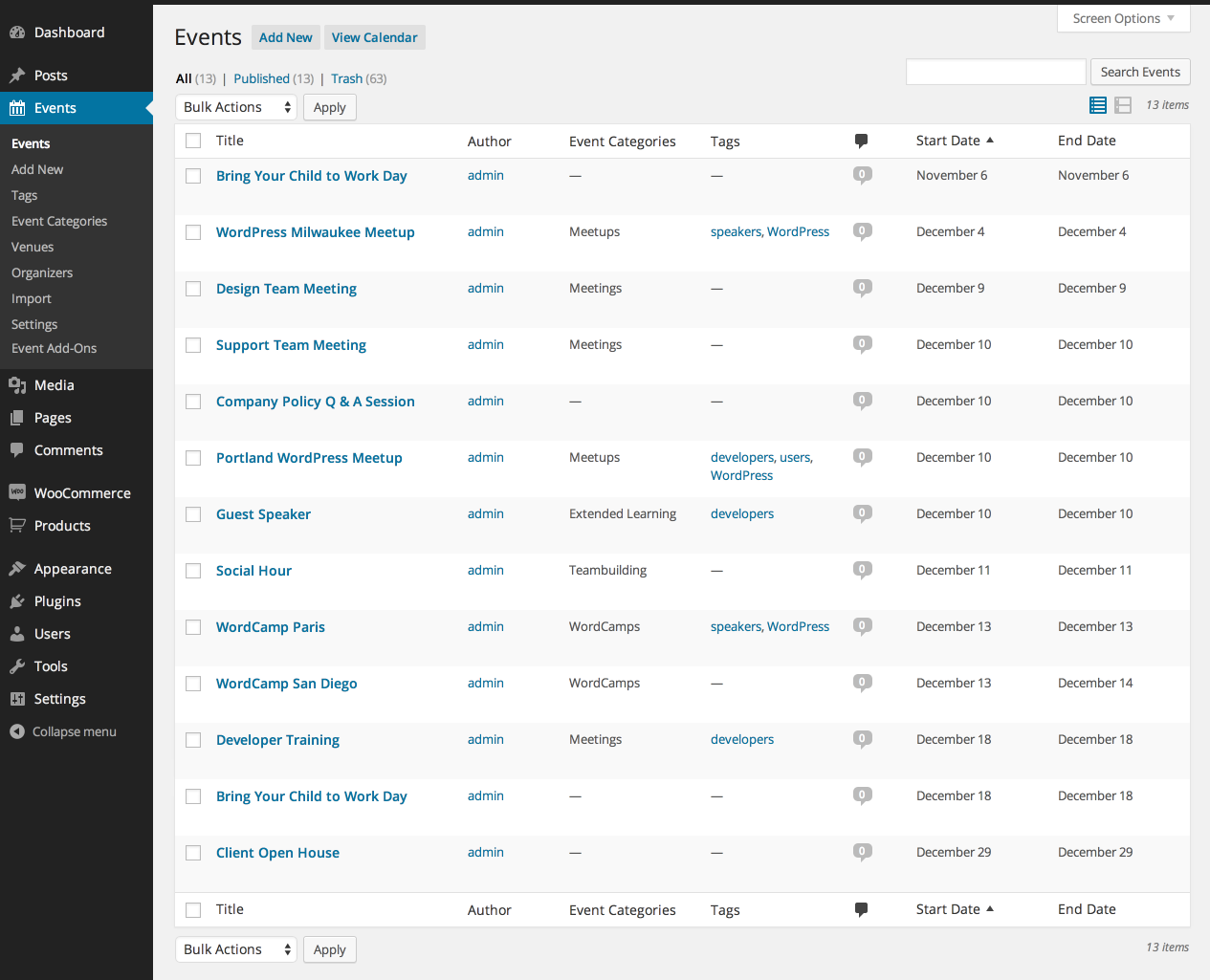Open the bottom Bulk Actions dropdown
Image resolution: width=1210 pixels, height=980 pixels.
coord(235,948)
